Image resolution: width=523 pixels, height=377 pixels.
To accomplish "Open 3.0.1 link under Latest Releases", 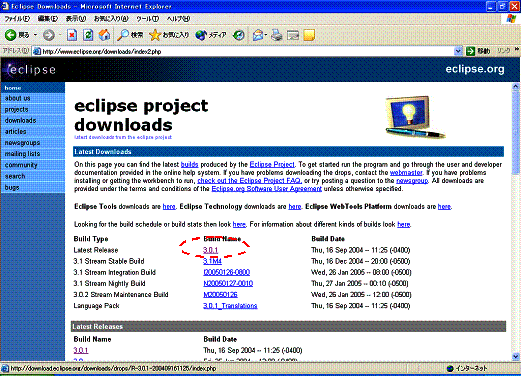I will (81, 351).
